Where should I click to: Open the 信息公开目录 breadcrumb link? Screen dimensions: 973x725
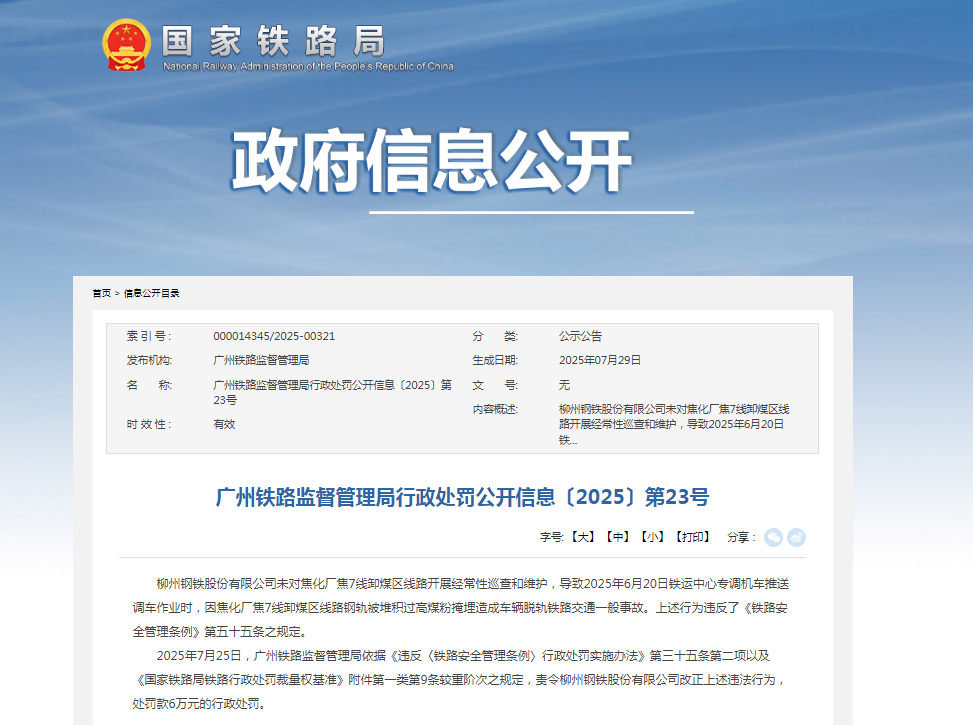pyautogui.click(x=151, y=293)
